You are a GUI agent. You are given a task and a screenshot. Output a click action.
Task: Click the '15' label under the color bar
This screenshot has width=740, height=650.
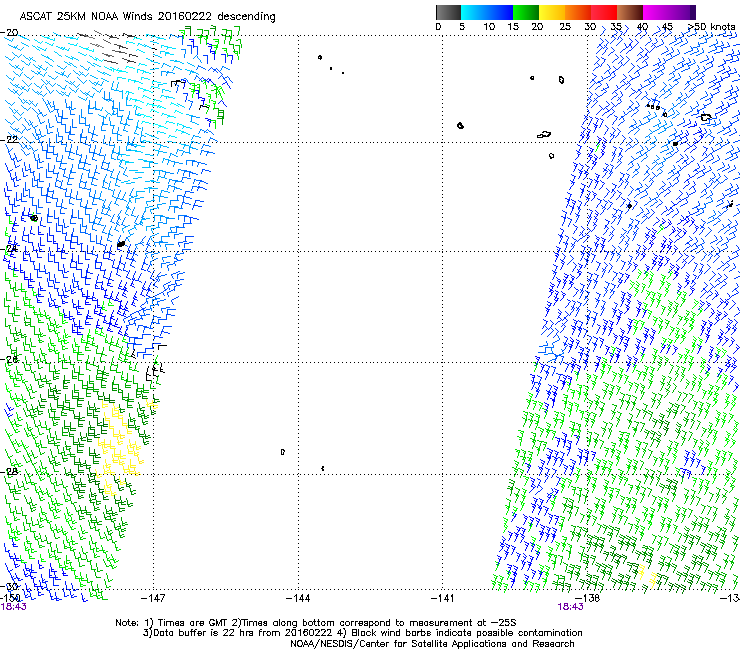(513, 27)
